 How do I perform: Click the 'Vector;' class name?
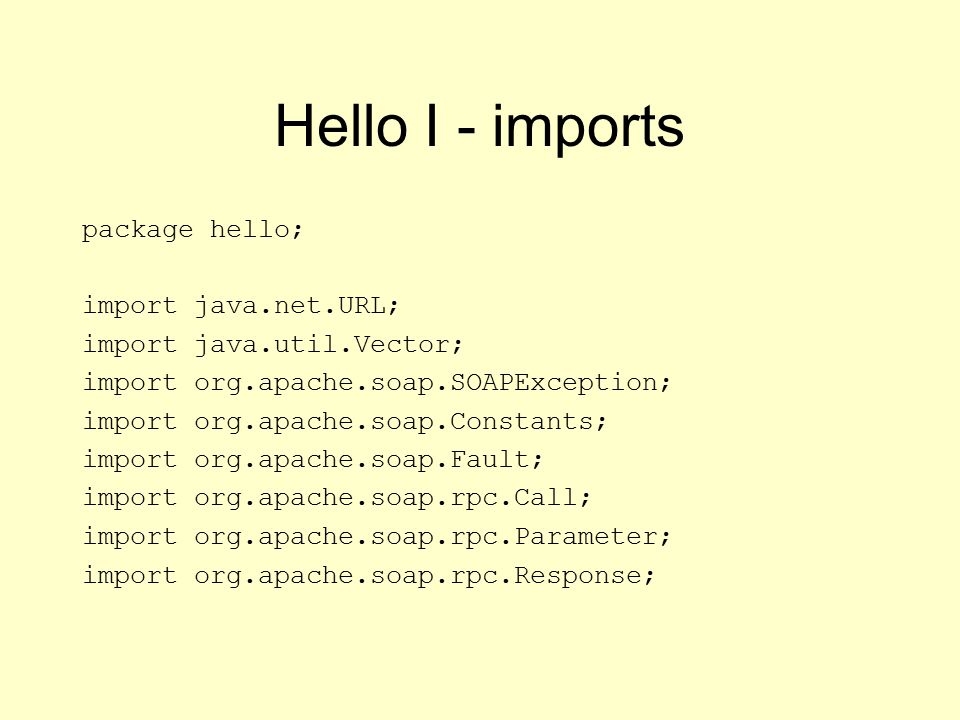click(x=408, y=345)
